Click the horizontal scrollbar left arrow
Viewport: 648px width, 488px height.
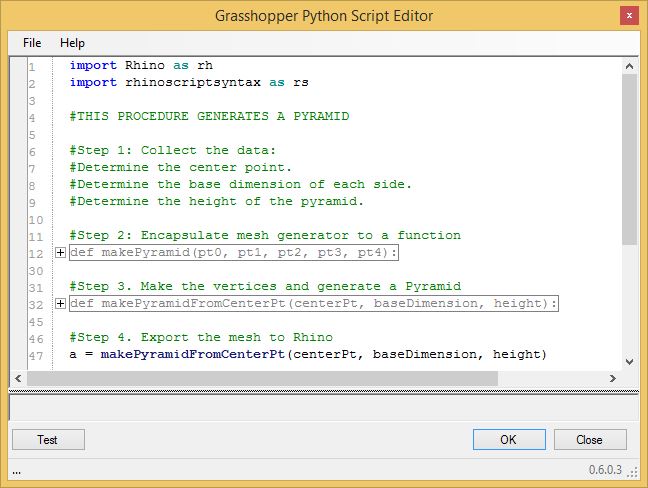point(18,378)
